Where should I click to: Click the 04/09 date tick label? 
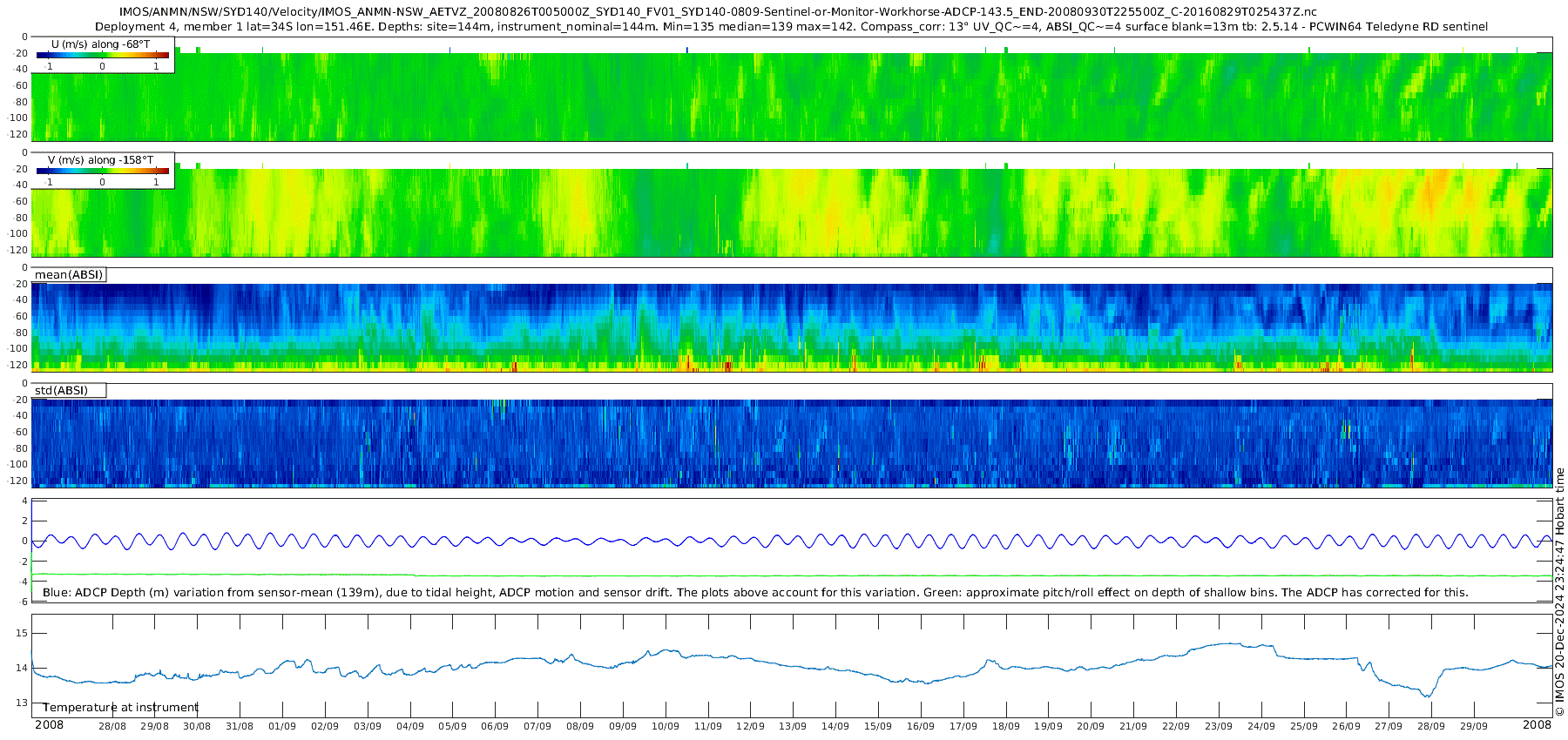click(x=409, y=726)
